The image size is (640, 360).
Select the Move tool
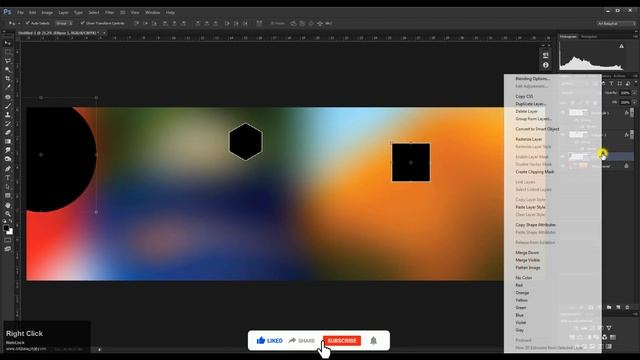pos(8,43)
